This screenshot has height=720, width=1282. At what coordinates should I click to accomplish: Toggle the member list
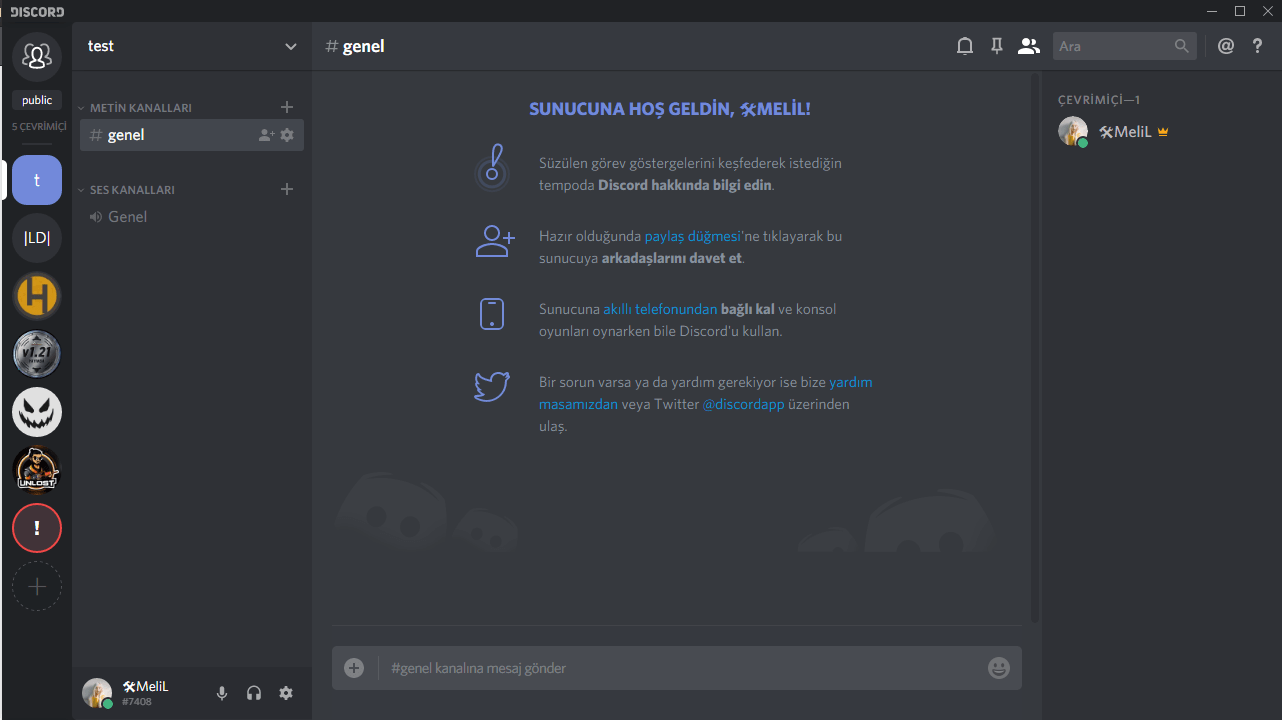coord(1029,46)
